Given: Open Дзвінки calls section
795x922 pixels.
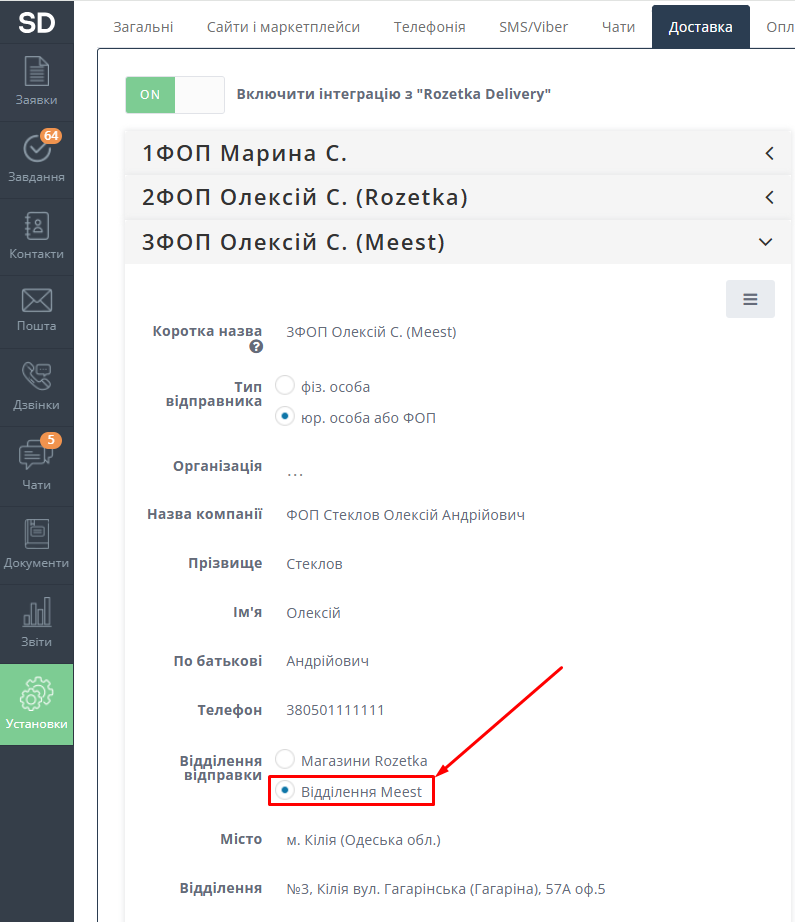Looking at the screenshot, I should (x=36, y=387).
